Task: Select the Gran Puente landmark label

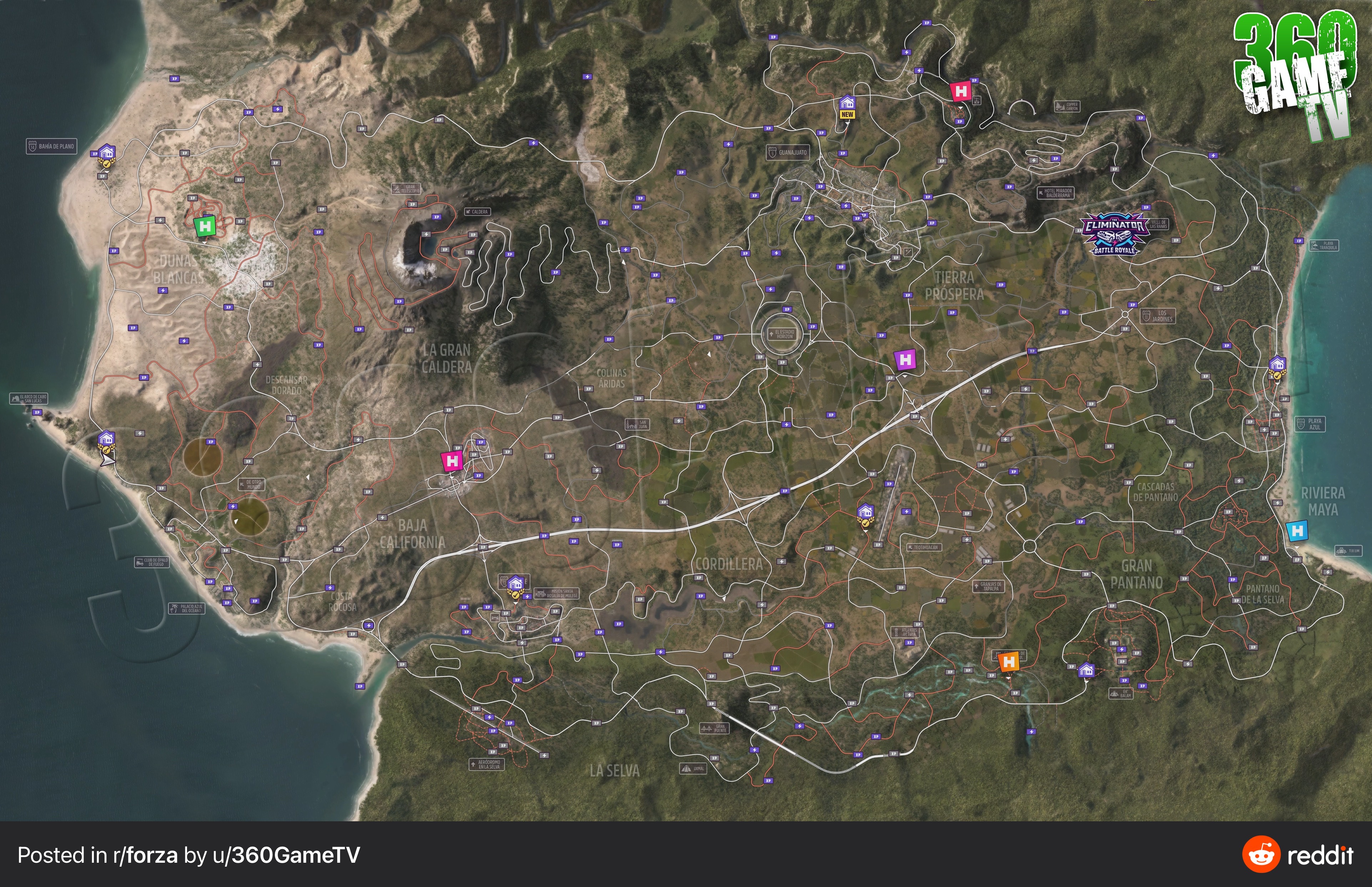Action: 715,728
